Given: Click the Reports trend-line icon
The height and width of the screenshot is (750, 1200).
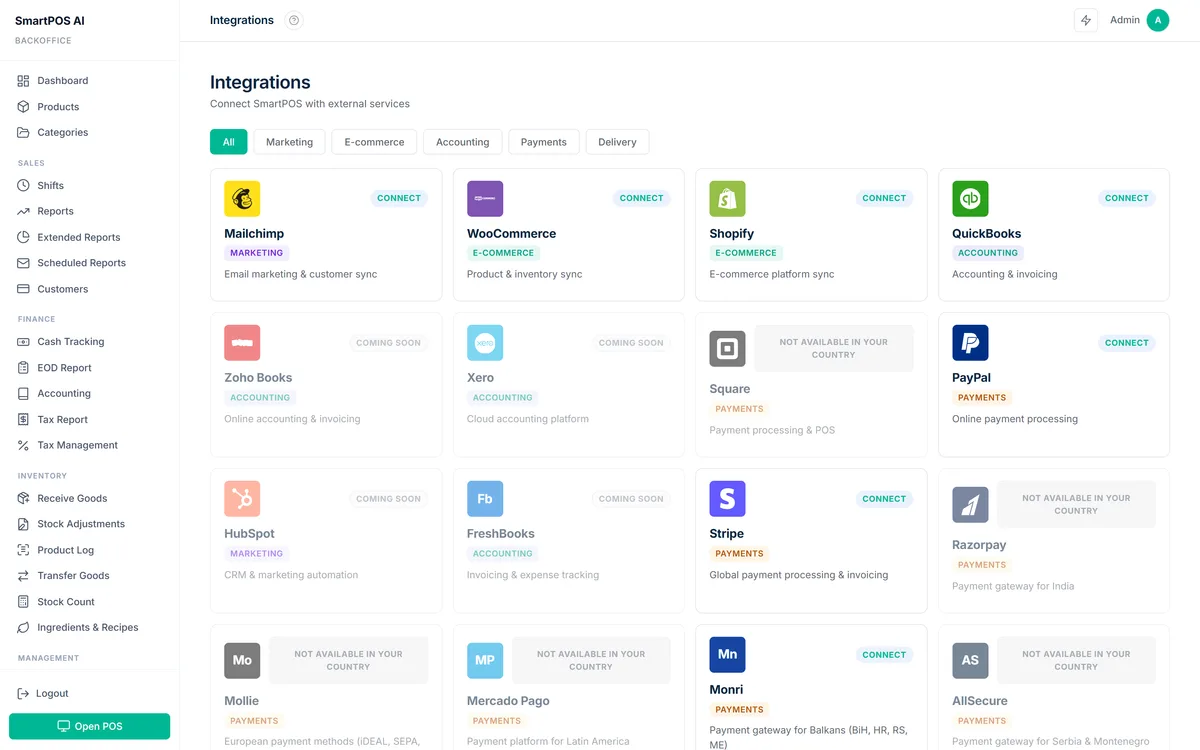Looking at the screenshot, I should [x=23, y=212].
